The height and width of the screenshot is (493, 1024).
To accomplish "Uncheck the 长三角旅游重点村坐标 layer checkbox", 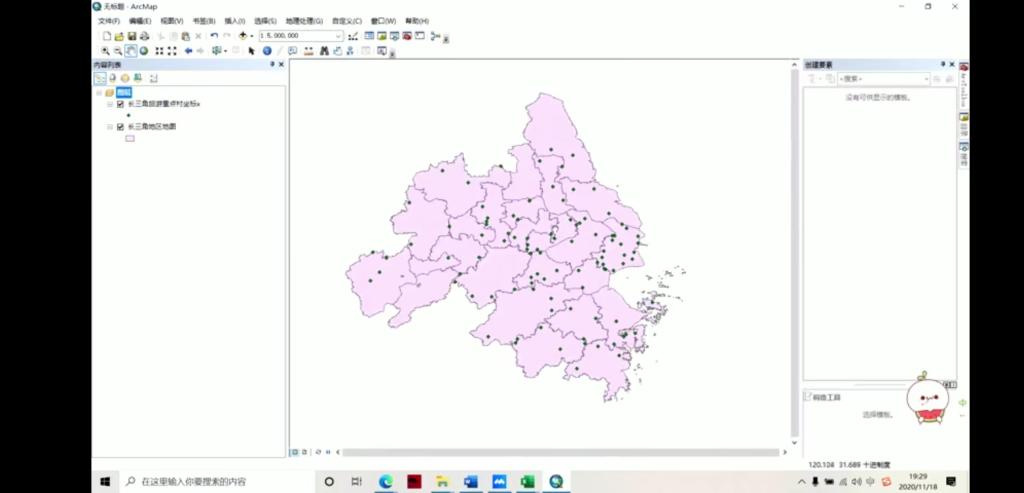I will point(120,104).
